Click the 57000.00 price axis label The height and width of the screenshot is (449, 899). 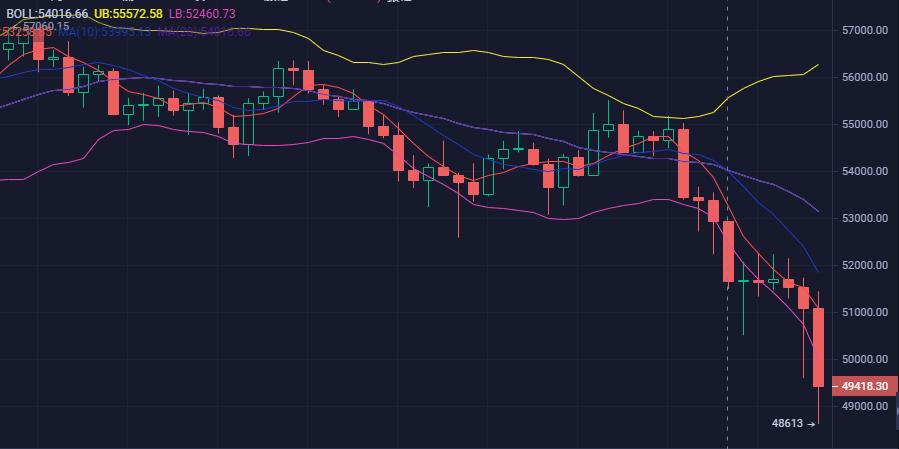tap(866, 30)
